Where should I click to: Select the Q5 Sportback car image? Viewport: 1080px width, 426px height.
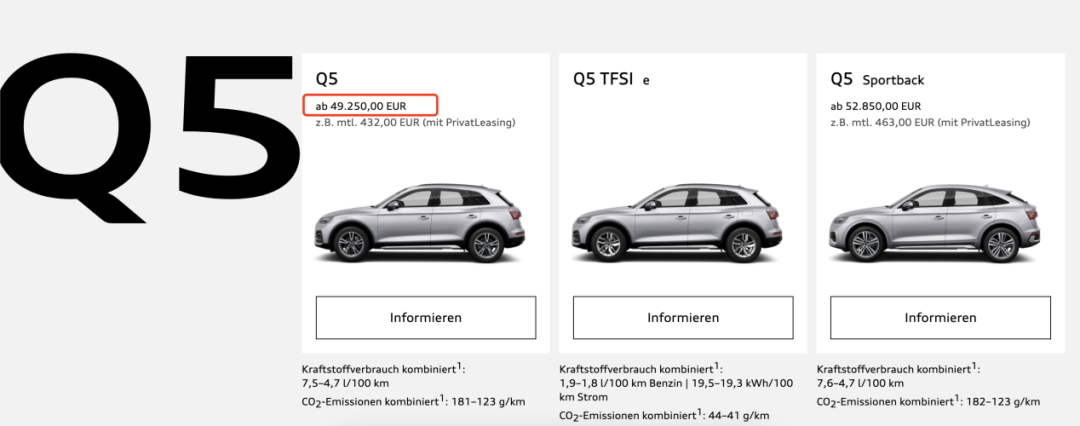934,223
